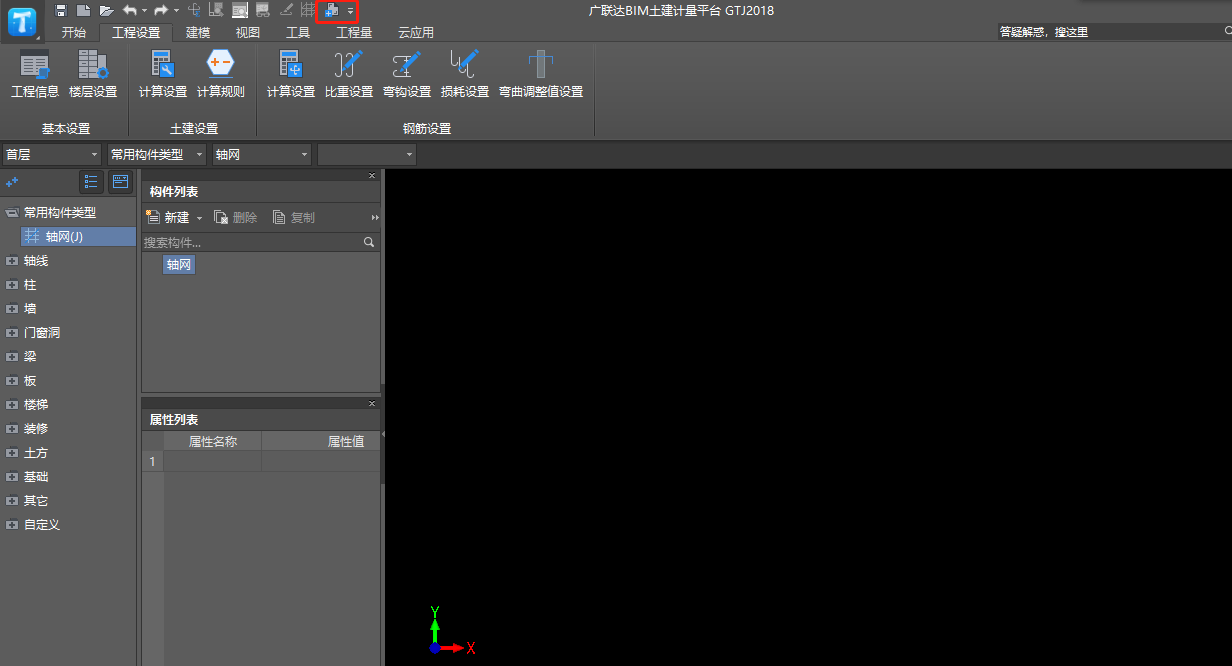The width and height of the screenshot is (1232, 666).
Task: Expand the 轴线 tree node
Action: click(12, 261)
